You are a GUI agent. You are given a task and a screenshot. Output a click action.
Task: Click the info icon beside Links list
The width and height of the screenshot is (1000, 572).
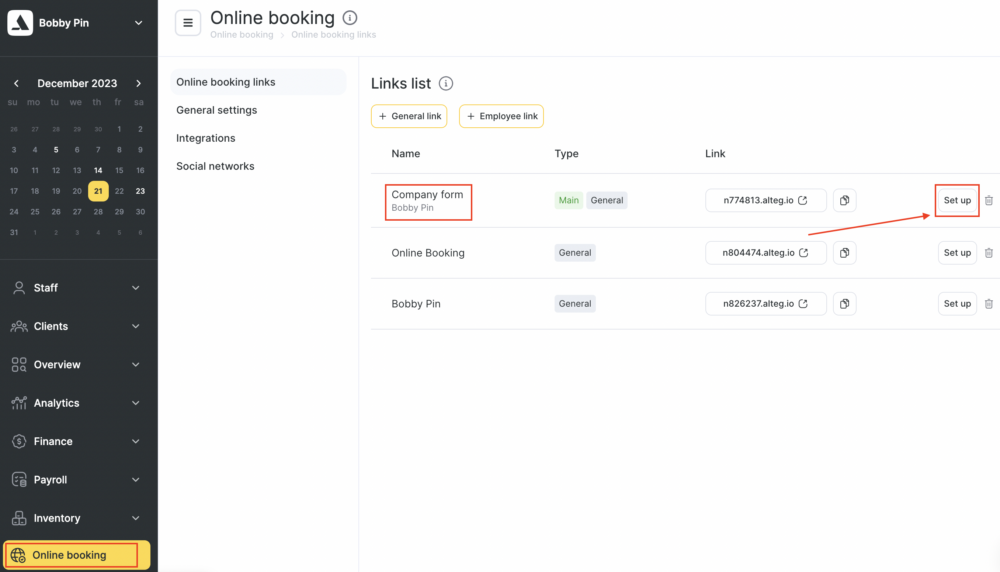pos(446,84)
